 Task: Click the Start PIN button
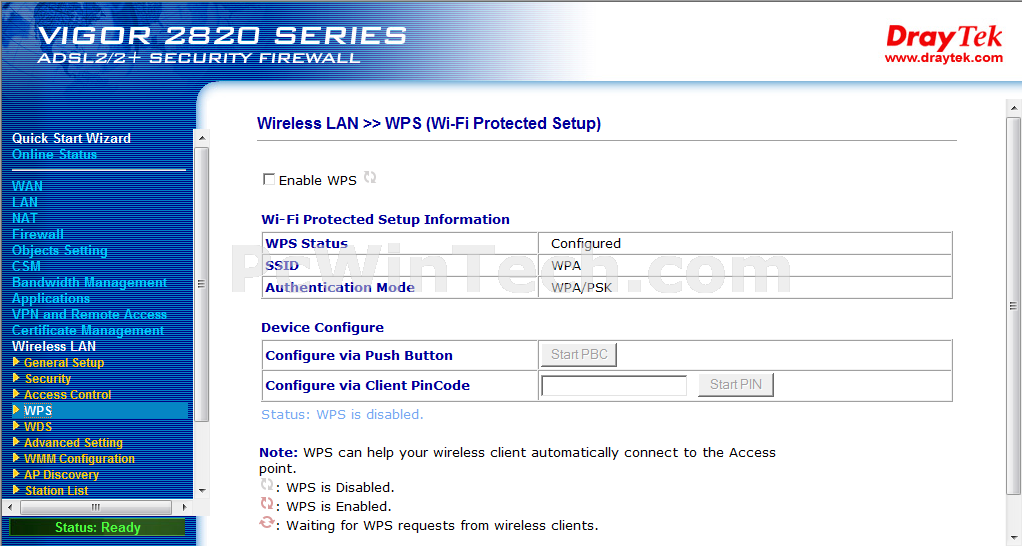736,384
